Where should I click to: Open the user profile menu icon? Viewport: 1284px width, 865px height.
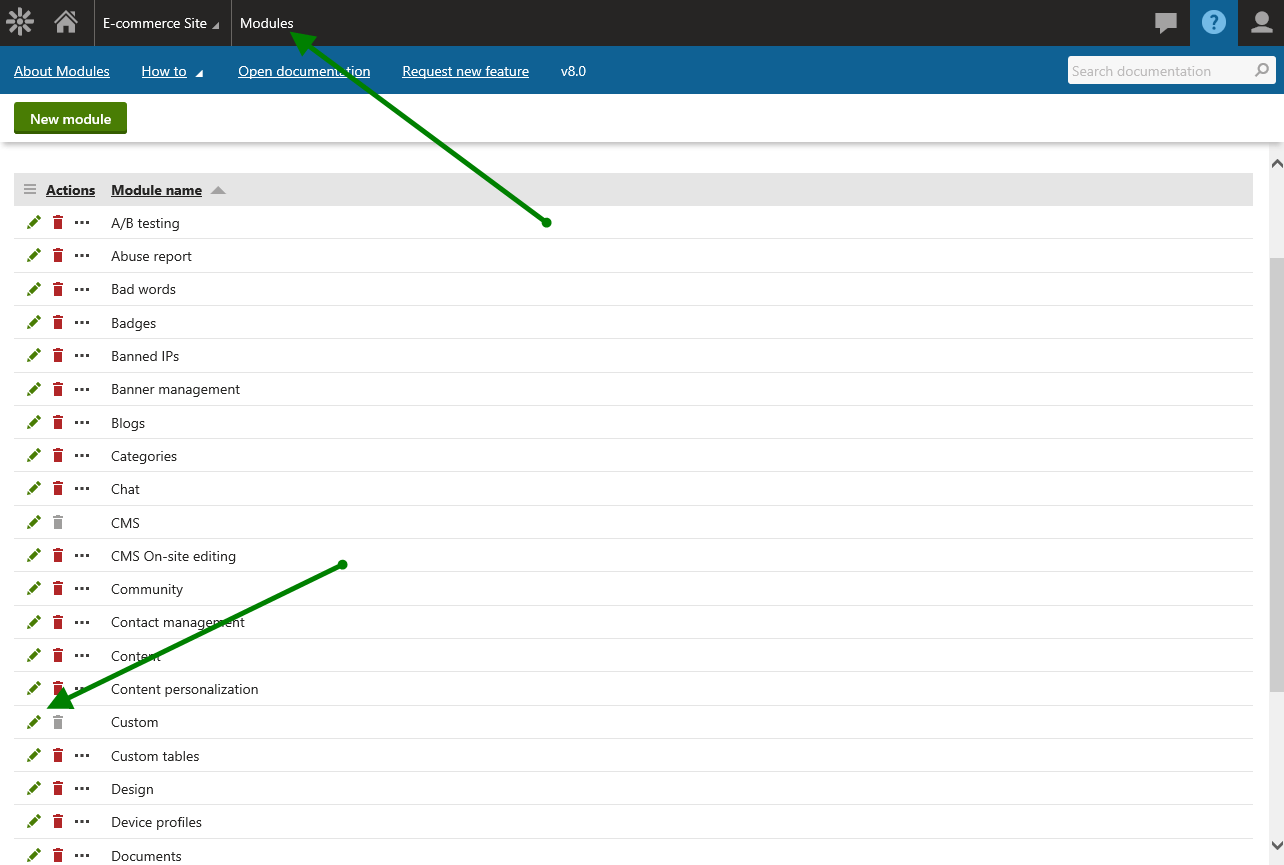1262,22
